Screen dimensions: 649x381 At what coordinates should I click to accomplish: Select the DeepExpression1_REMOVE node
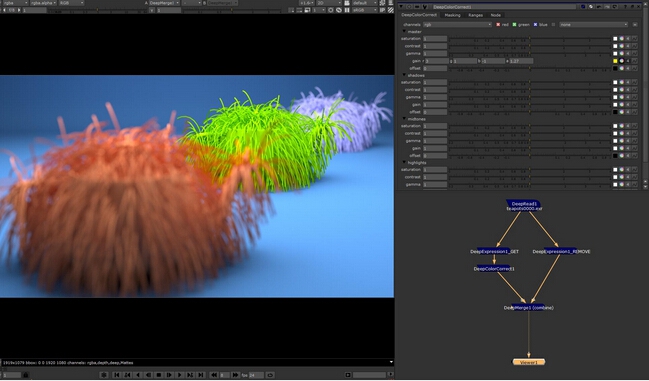click(561, 251)
